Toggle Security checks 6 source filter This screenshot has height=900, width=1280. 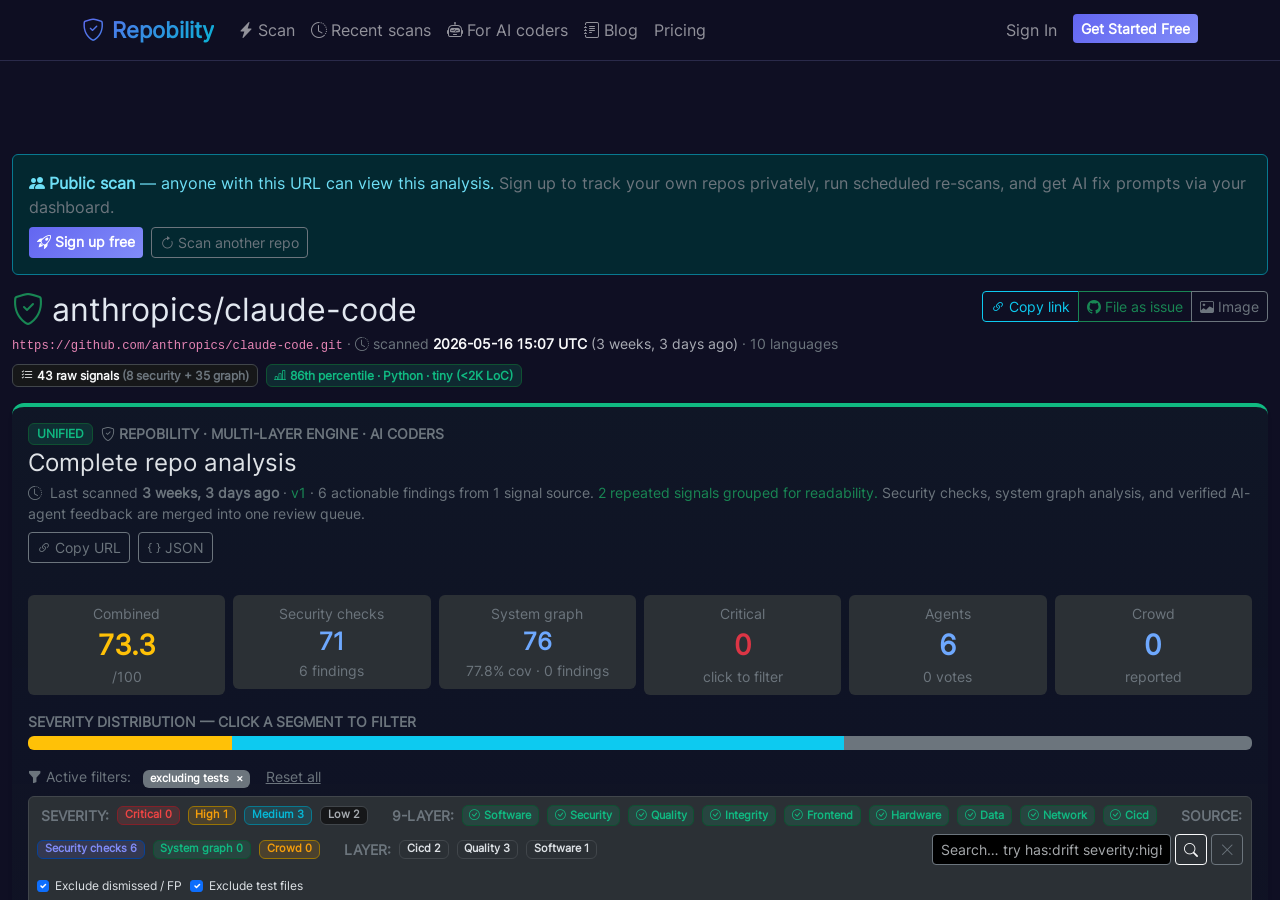click(x=91, y=849)
